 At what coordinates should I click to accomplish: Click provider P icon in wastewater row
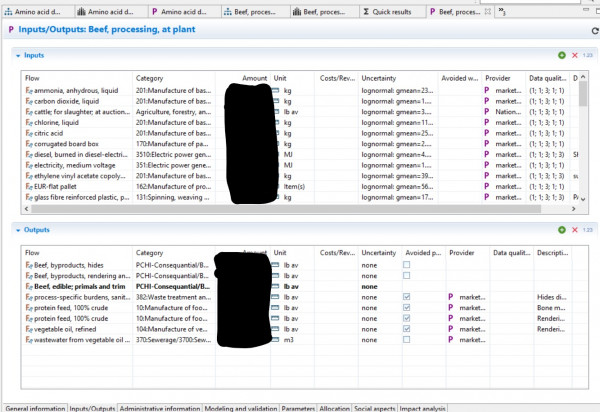tap(450, 340)
